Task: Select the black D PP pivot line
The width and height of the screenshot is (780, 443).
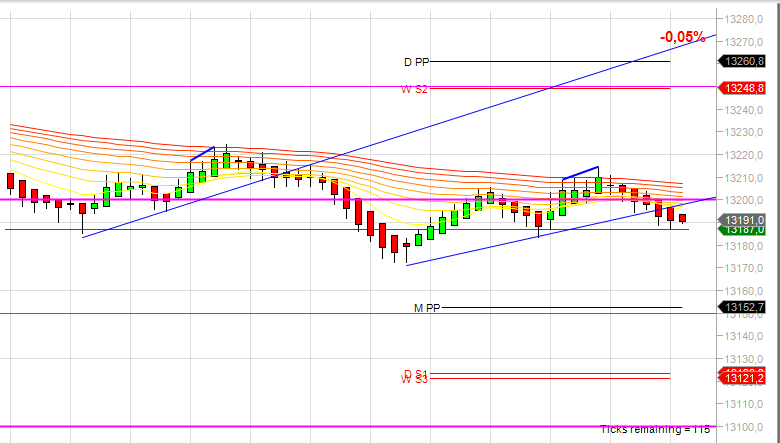Action: (x=550, y=62)
